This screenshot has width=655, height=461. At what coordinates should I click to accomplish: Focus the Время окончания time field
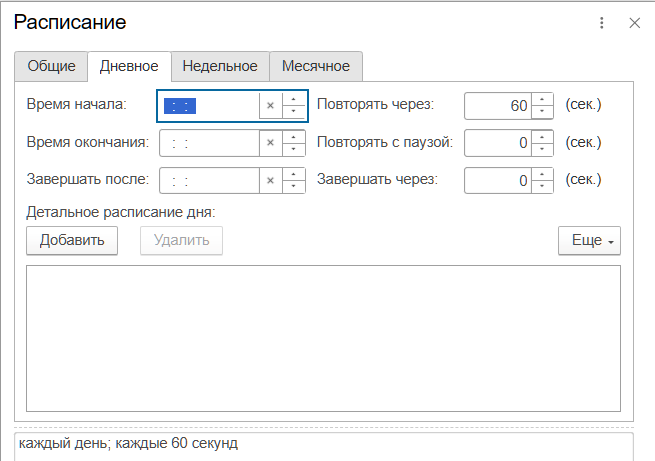210,143
